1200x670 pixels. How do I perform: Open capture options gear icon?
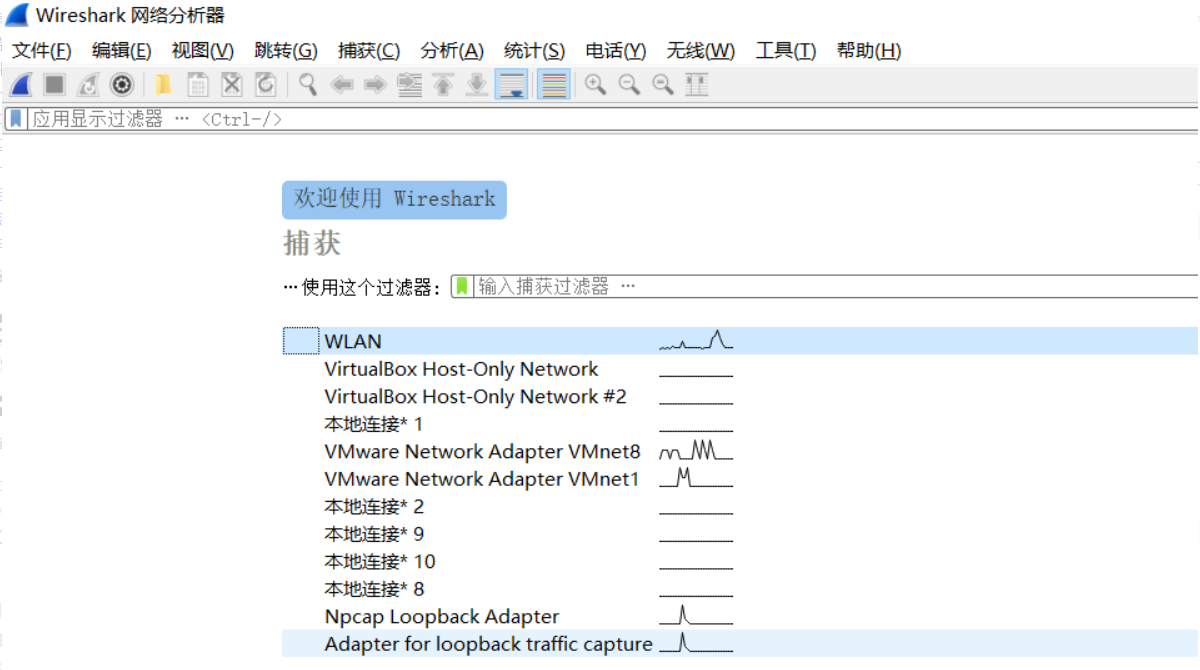point(122,85)
